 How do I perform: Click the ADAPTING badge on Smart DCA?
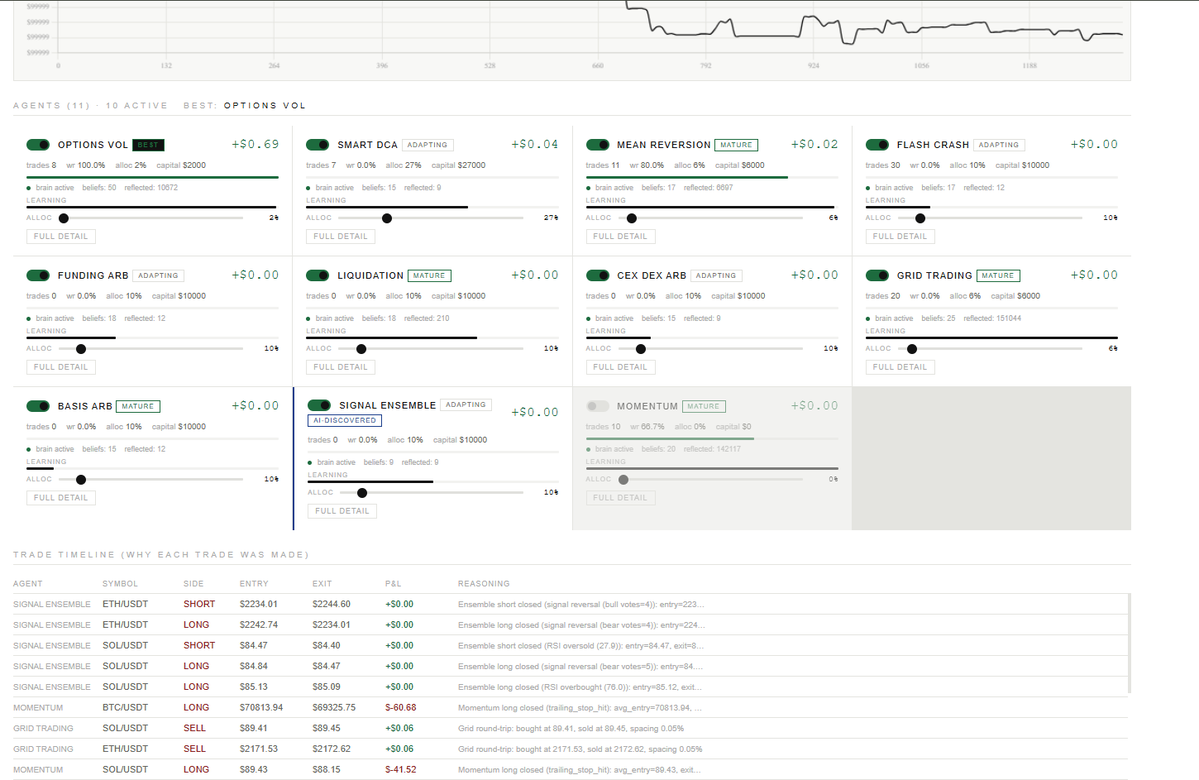tap(427, 145)
